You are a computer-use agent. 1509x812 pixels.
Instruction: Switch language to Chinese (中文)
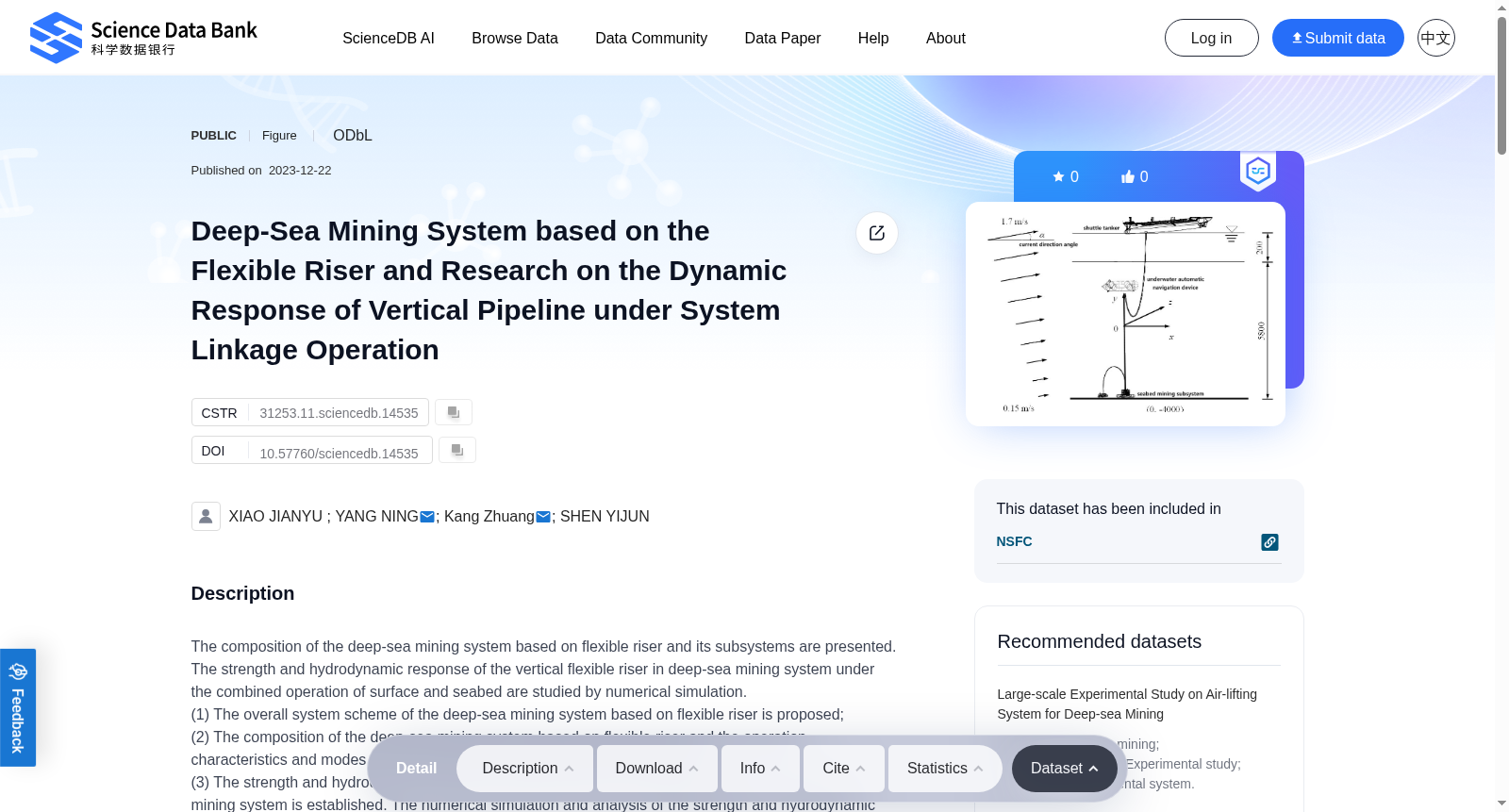click(1435, 38)
